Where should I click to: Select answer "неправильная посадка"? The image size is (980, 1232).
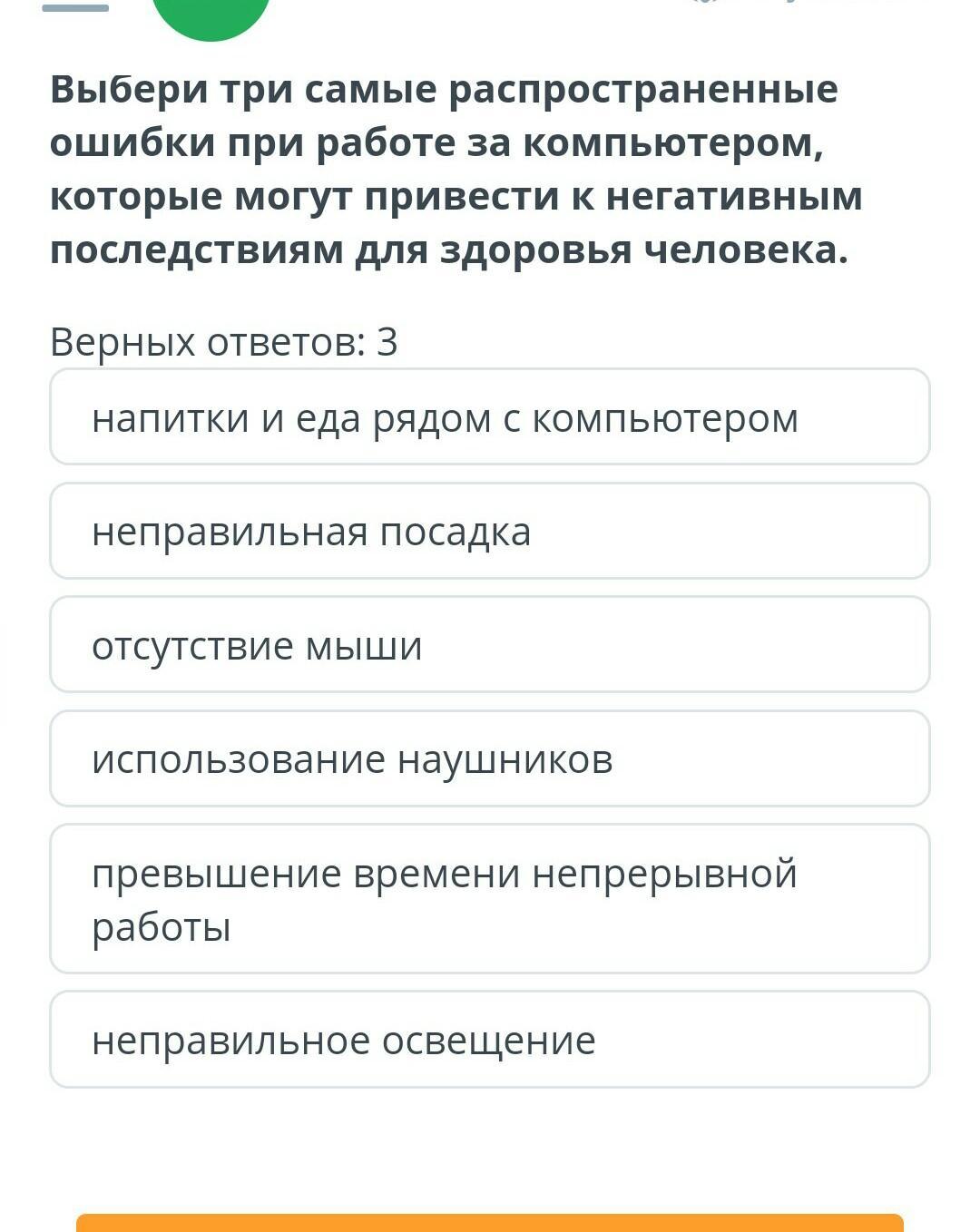tap(490, 531)
